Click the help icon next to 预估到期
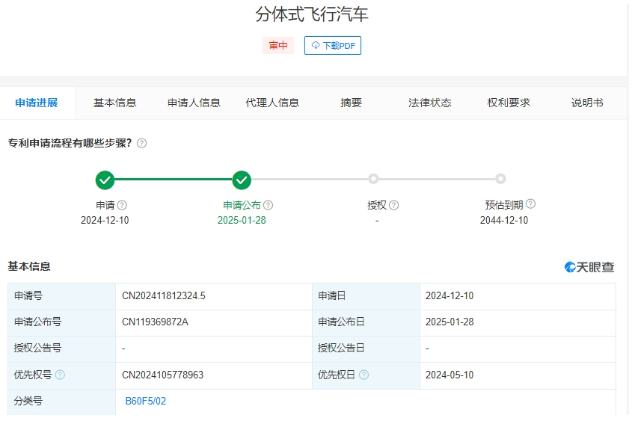 tap(531, 204)
